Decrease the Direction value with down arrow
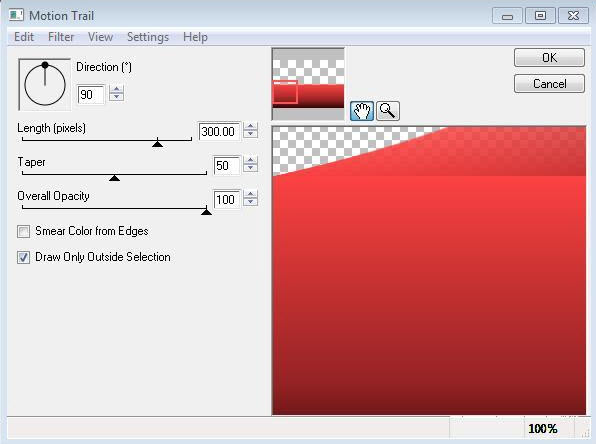The image size is (596, 444). click(116, 97)
